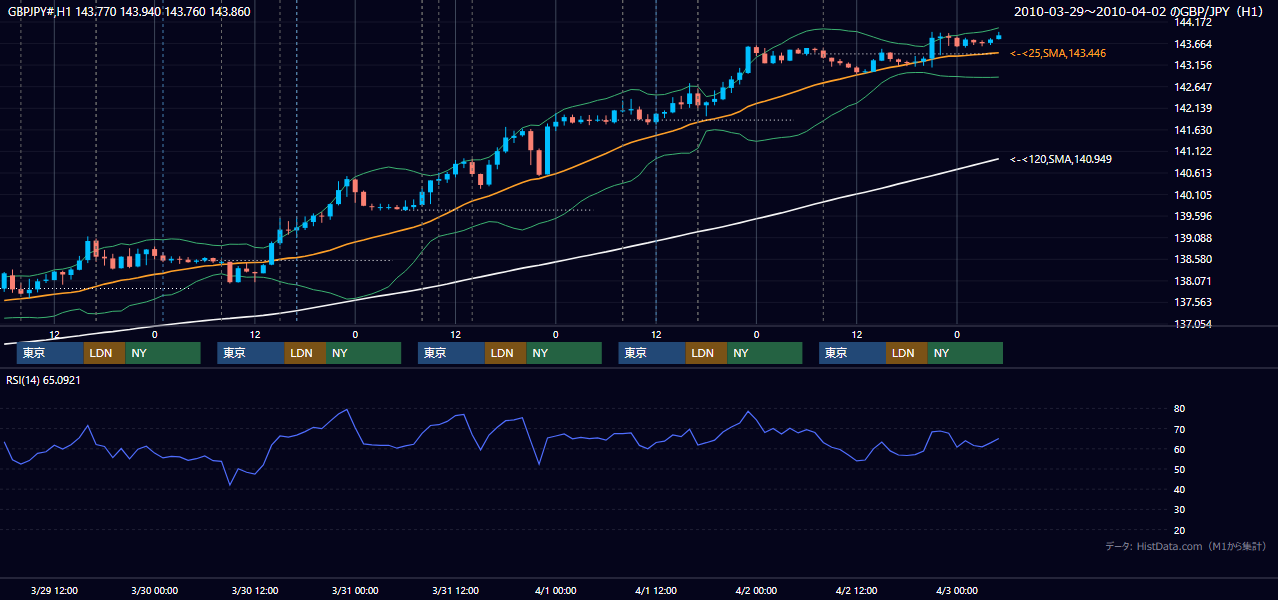
Task: Click price axis value 140.105
Action: (1195, 195)
